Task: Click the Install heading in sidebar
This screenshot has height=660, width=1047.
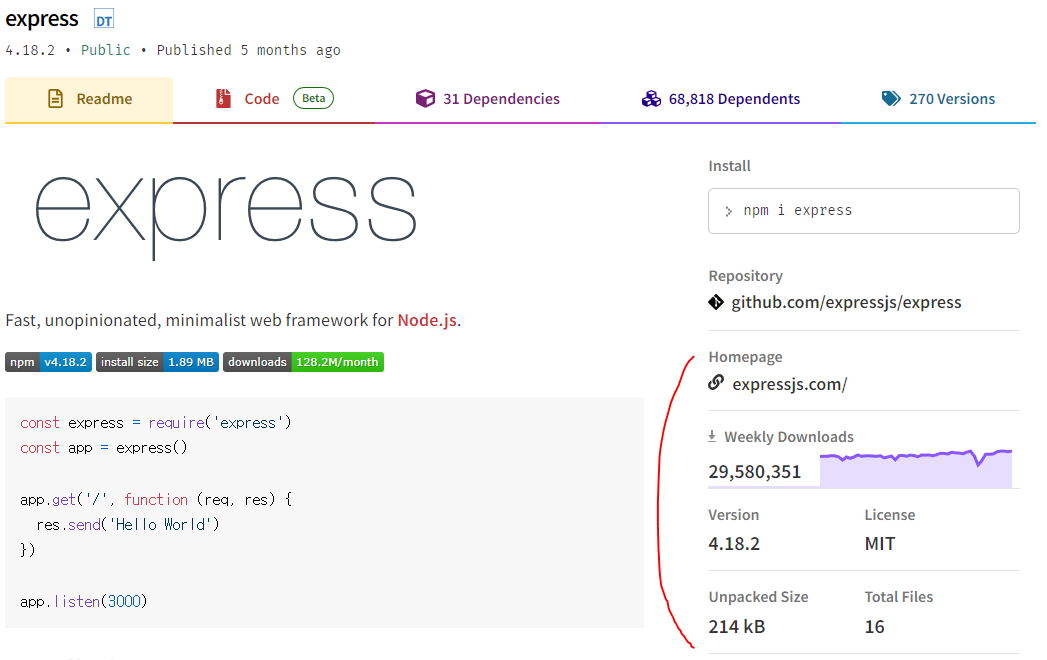Action: pyautogui.click(x=729, y=166)
